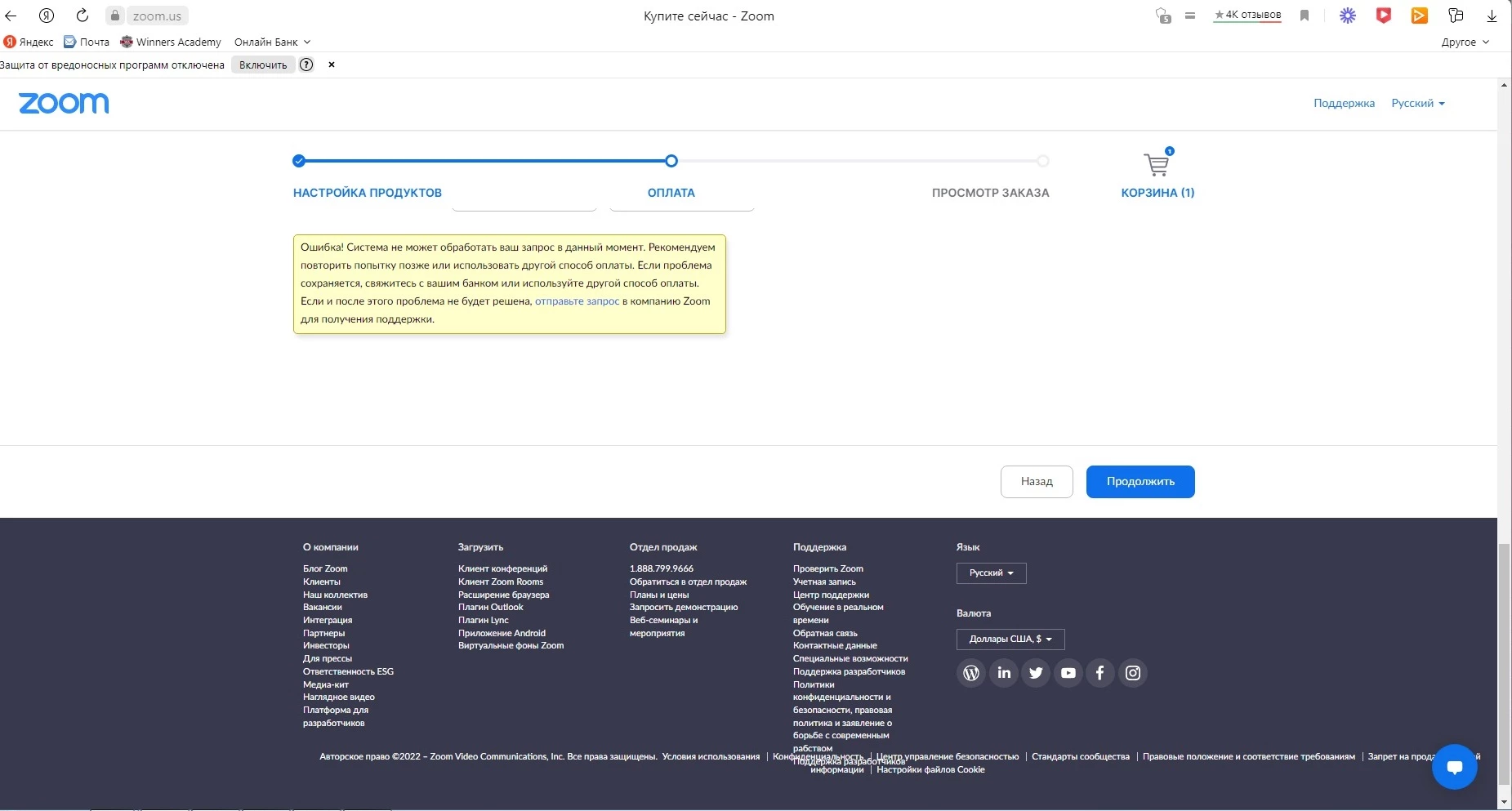Open the WordPress blog social icon

[x=971, y=673]
